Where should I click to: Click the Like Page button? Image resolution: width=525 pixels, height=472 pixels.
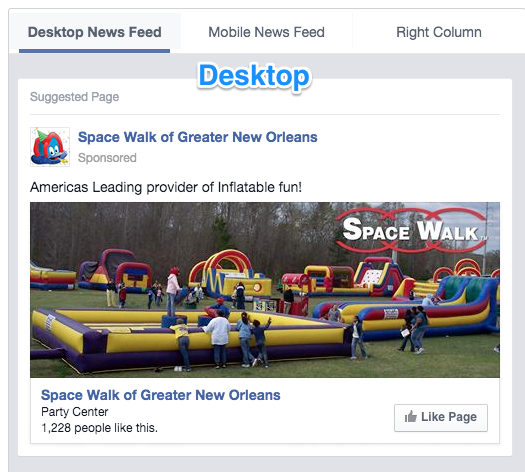[441, 418]
